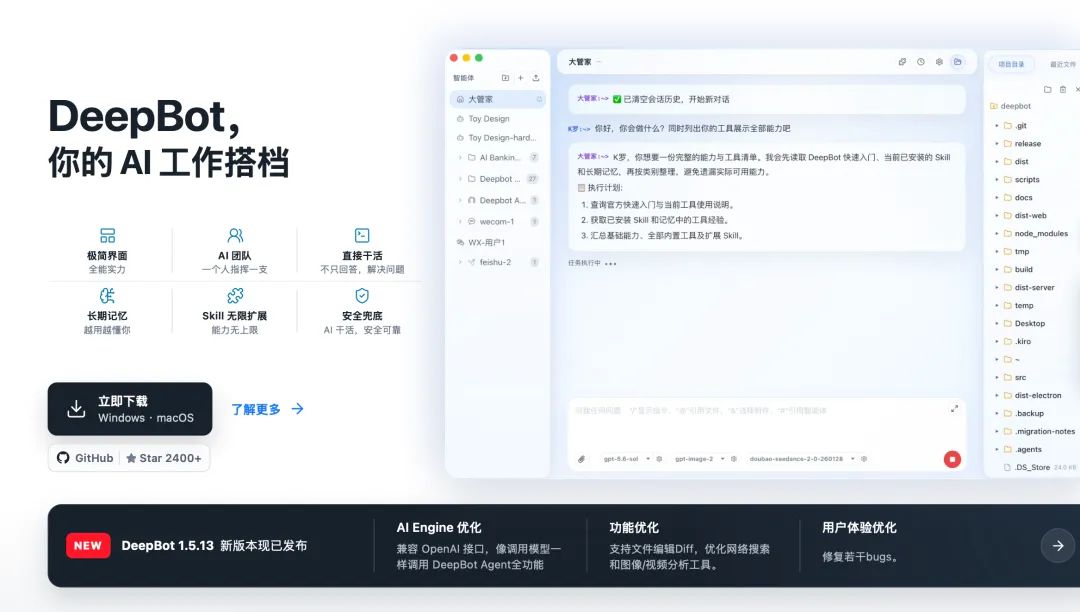Attach a file with the paperclip icon
1080x612 pixels.
[x=581, y=459]
